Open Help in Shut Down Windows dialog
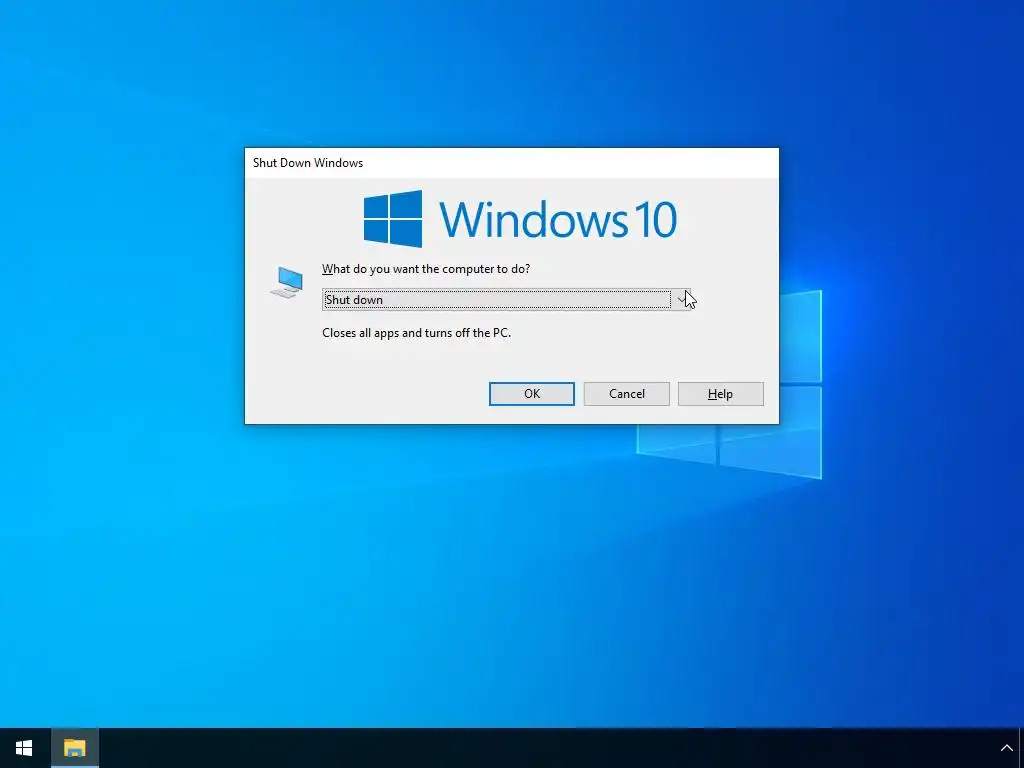 click(x=720, y=394)
